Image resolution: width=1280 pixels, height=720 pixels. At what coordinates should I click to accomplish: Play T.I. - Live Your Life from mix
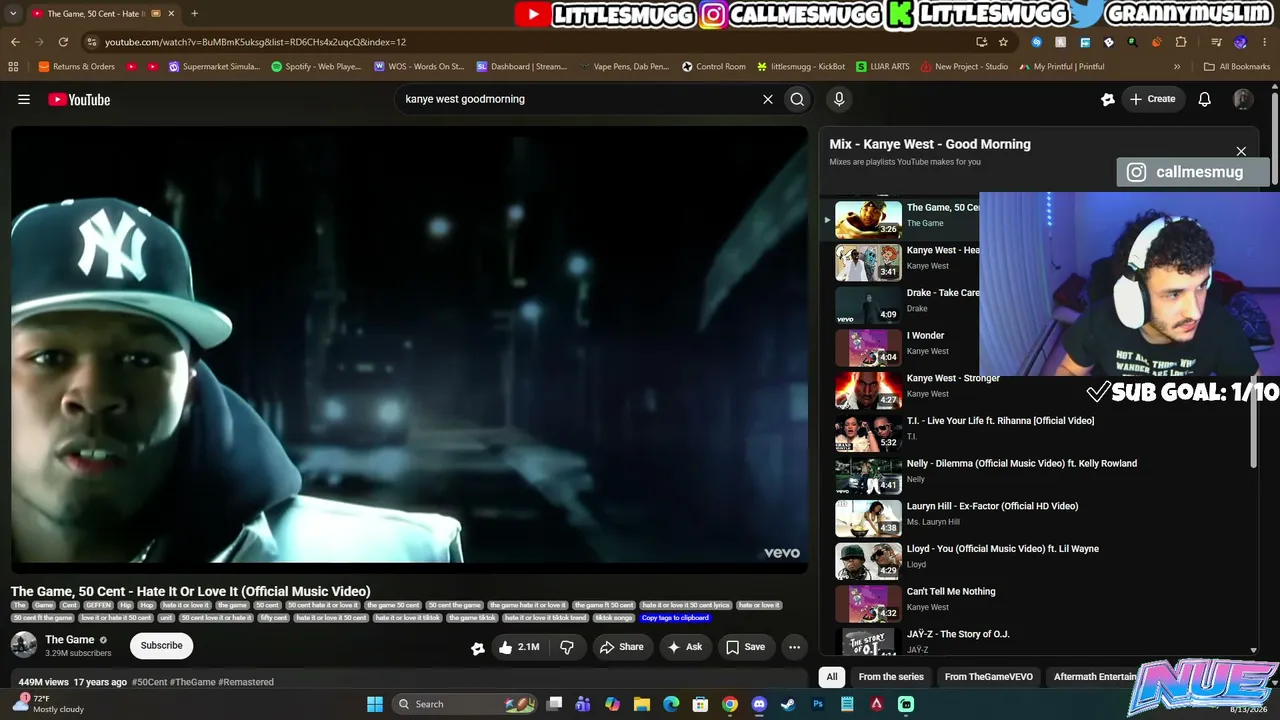868,433
